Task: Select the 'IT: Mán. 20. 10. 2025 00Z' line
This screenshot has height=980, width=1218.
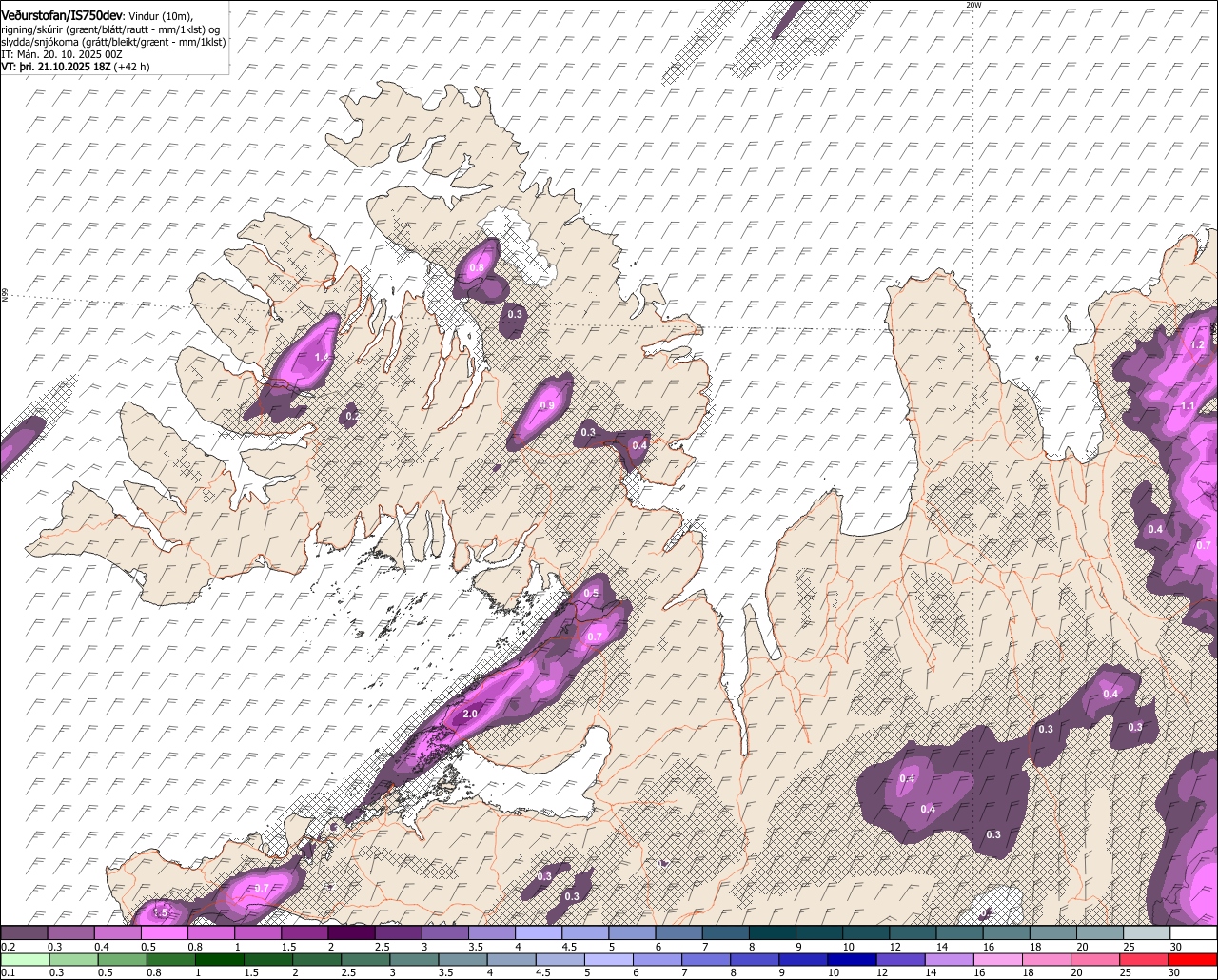Action: [62, 54]
